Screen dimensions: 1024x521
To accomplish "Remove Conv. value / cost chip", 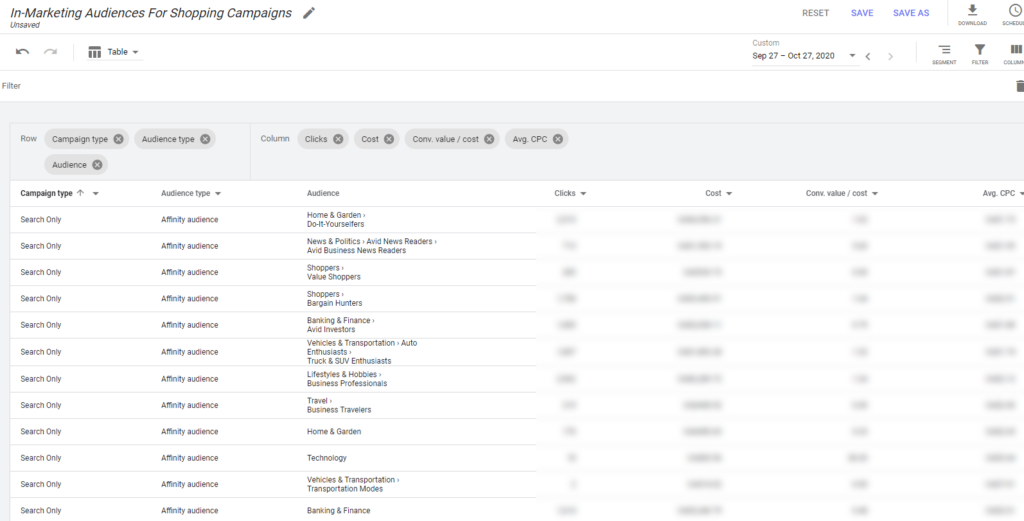I will click(x=489, y=139).
